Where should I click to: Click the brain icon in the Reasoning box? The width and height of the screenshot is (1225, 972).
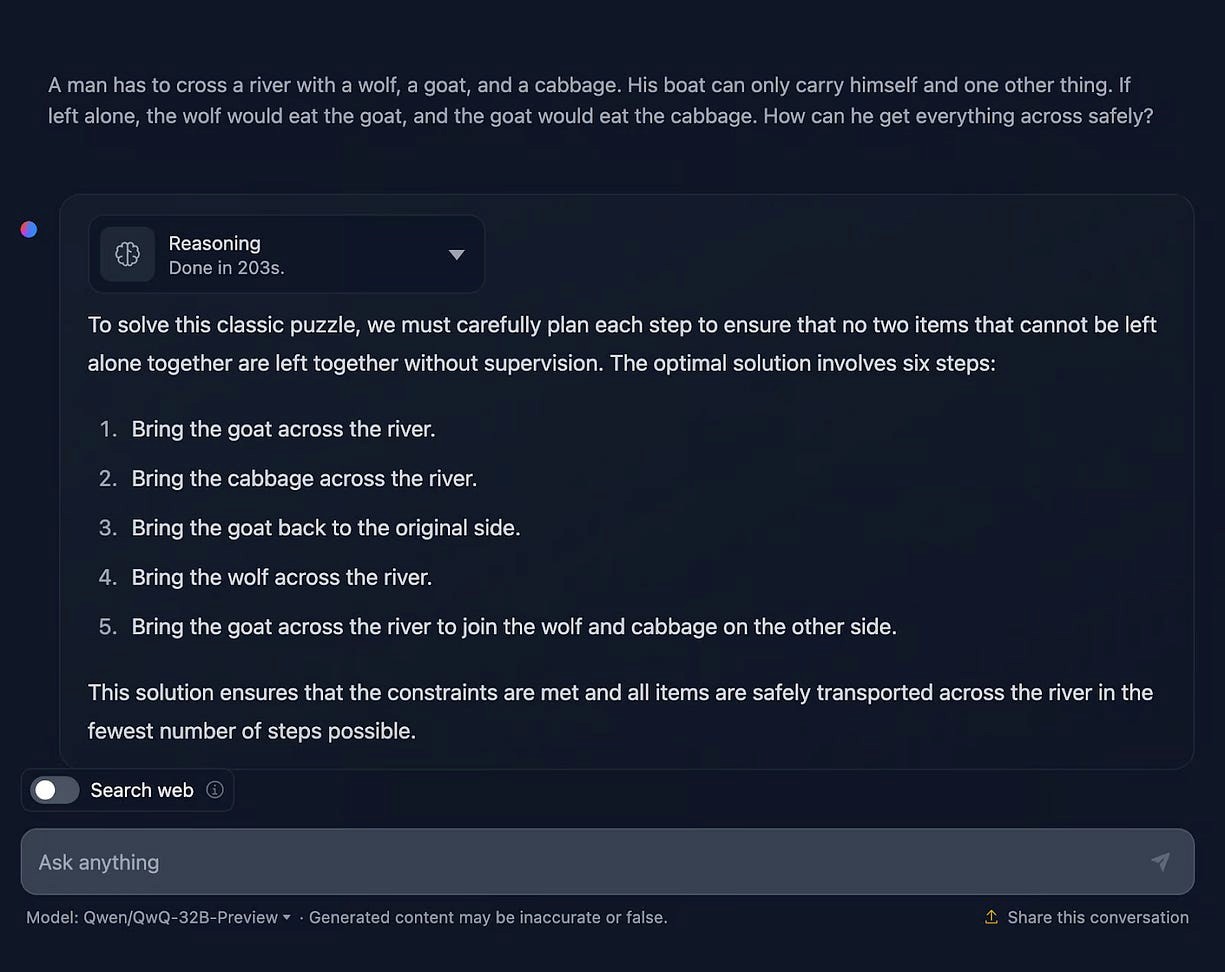(x=127, y=254)
